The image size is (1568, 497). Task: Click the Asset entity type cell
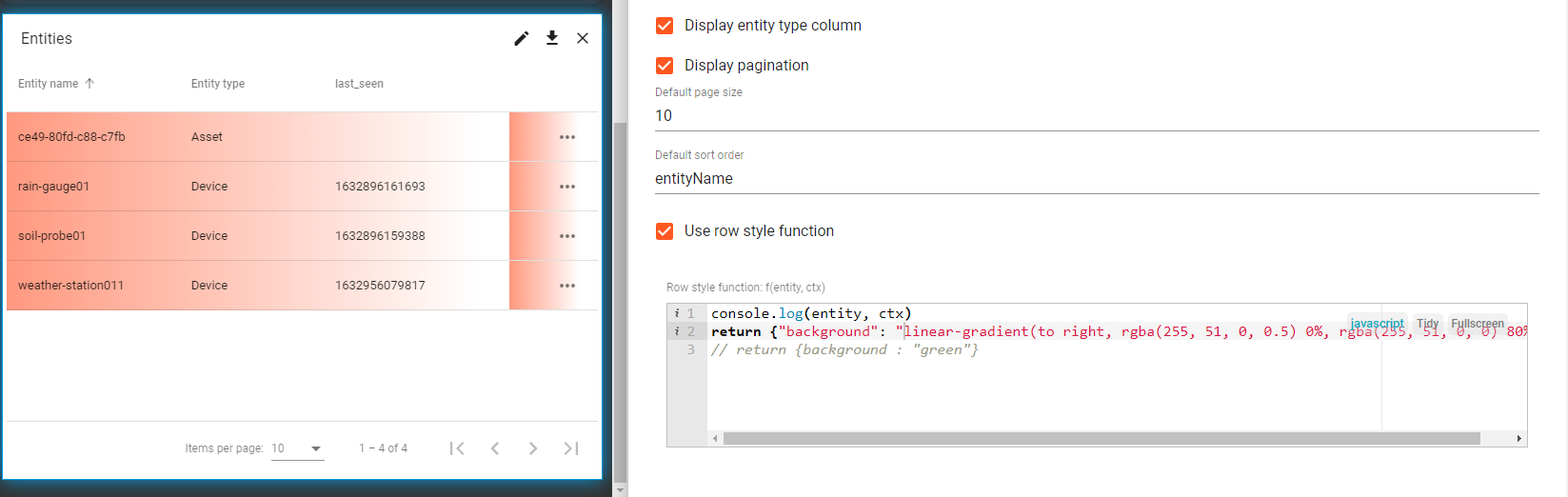click(207, 137)
